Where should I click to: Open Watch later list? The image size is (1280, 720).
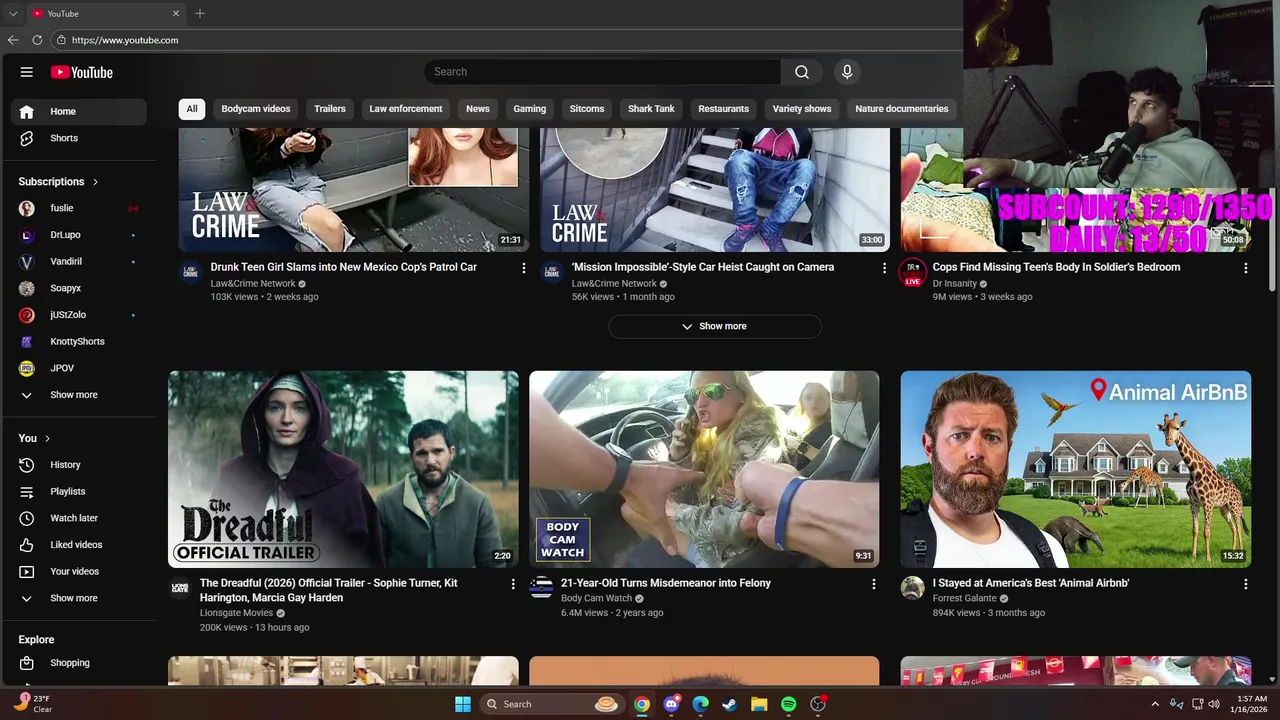click(x=79, y=518)
